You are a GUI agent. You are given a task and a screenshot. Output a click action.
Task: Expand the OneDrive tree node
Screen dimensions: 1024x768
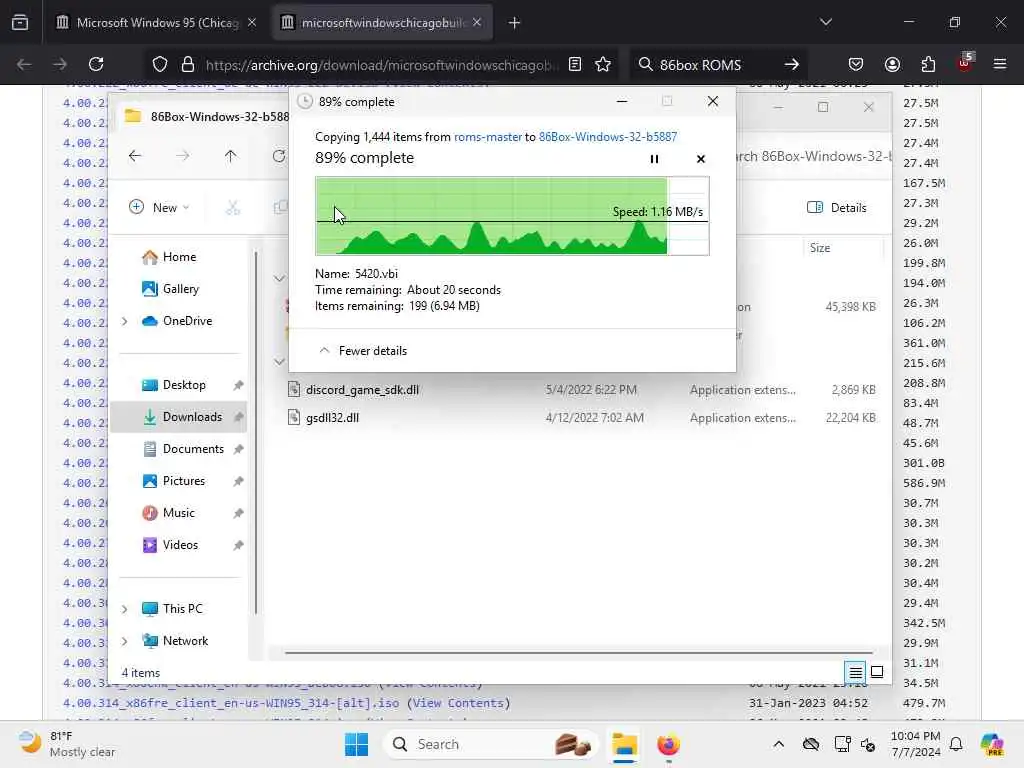125,321
